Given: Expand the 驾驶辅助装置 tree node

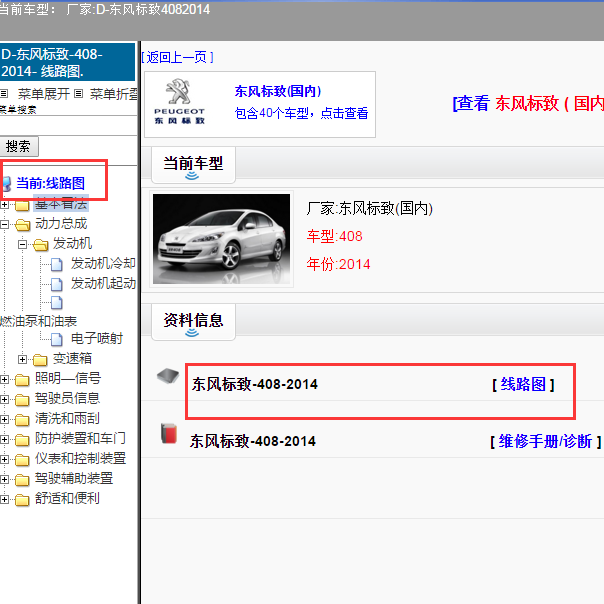Looking at the screenshot, I should (x=4, y=480).
